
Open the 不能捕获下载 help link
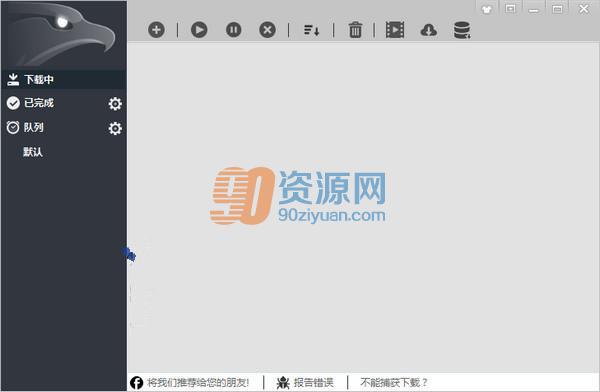(x=394, y=382)
